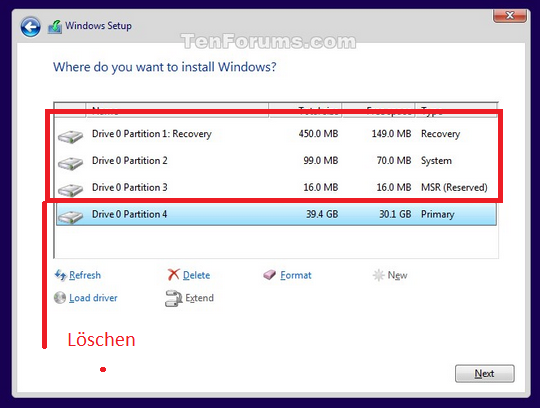540x408 pixels.
Task: Format the selected partition
Action: point(296,275)
